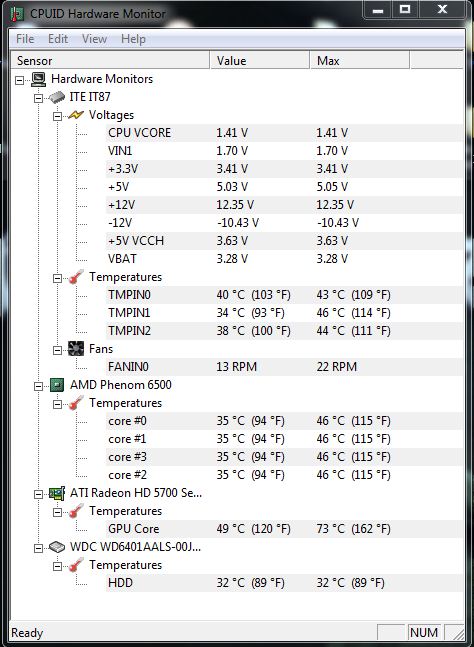Select the FANIN0 fan row
The width and height of the screenshot is (474, 647).
pyautogui.click(x=284, y=367)
